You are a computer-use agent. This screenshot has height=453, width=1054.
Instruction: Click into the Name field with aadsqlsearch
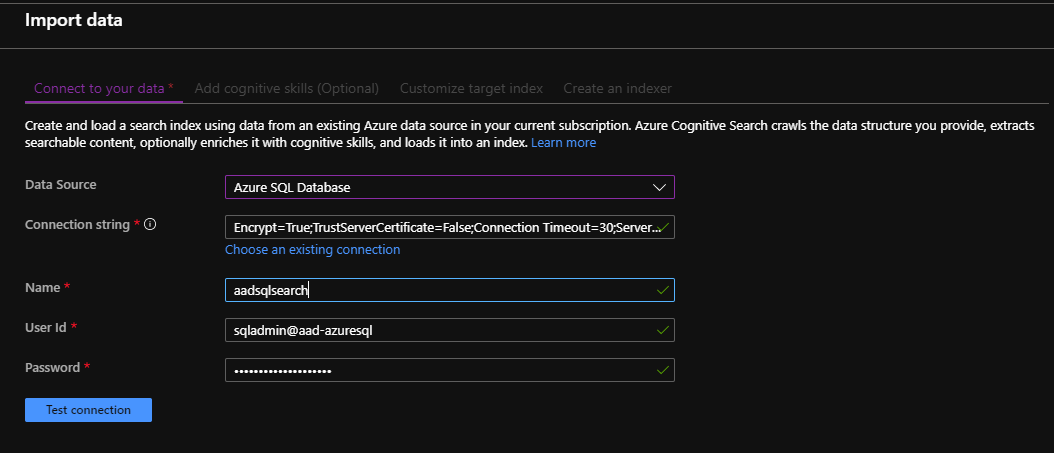(450, 290)
